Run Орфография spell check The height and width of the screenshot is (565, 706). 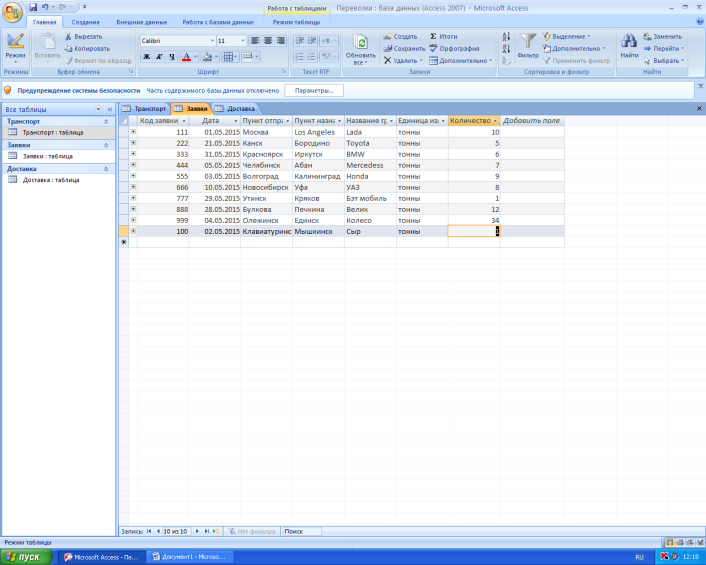coord(454,49)
